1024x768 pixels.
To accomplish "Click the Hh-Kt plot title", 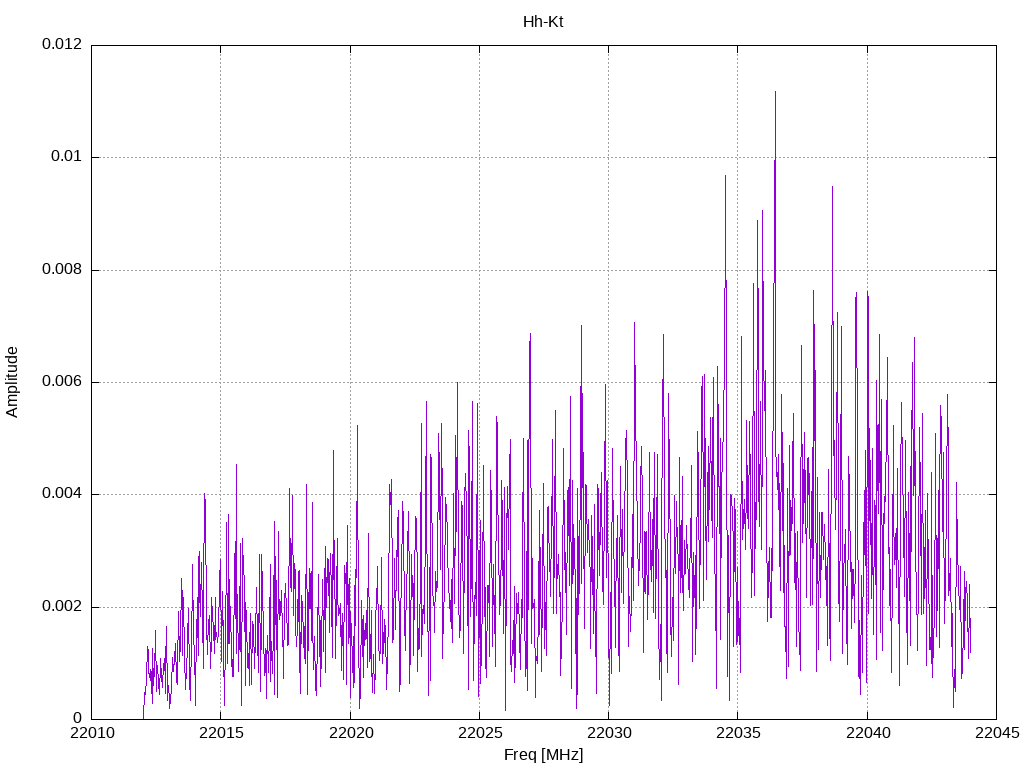I will (x=543, y=22).
